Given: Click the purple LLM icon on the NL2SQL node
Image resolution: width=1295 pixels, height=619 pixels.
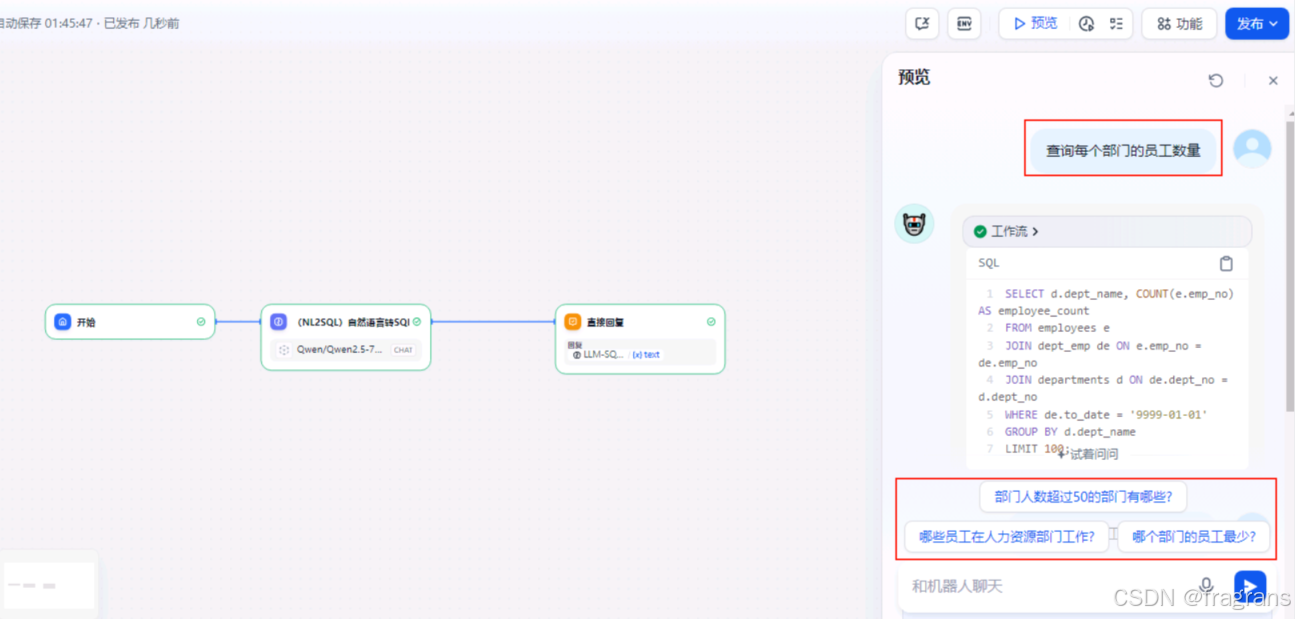Looking at the screenshot, I should (279, 322).
